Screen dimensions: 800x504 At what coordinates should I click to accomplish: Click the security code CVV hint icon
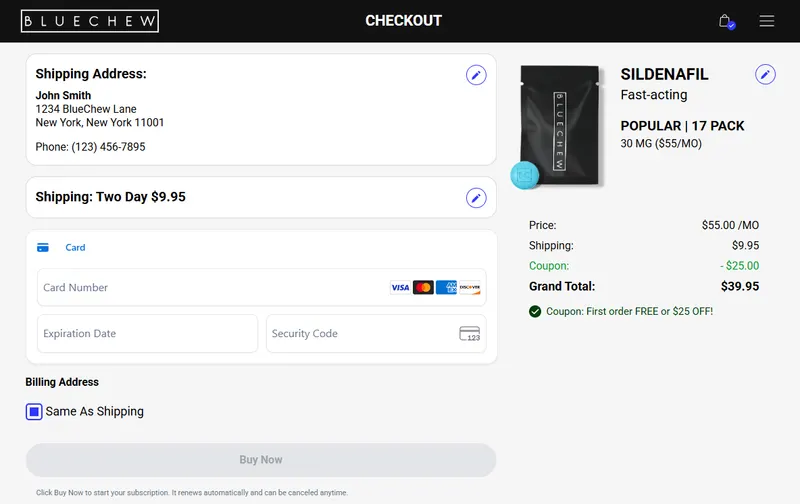469,334
